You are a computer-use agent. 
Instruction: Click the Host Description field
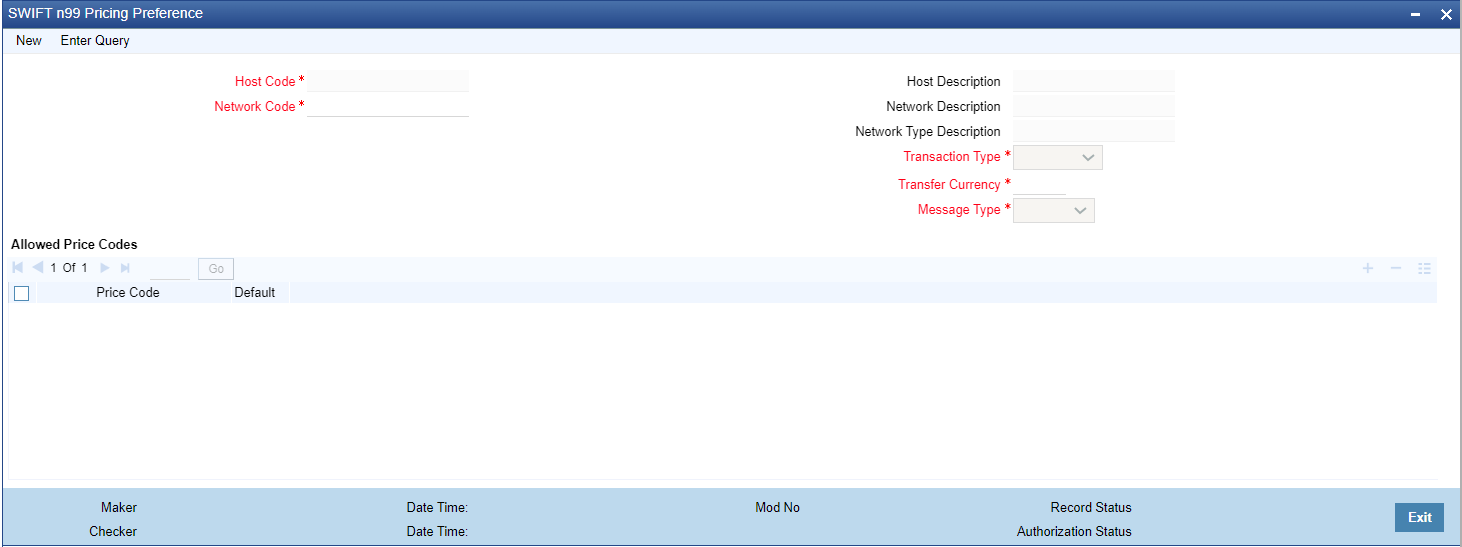tap(1094, 81)
